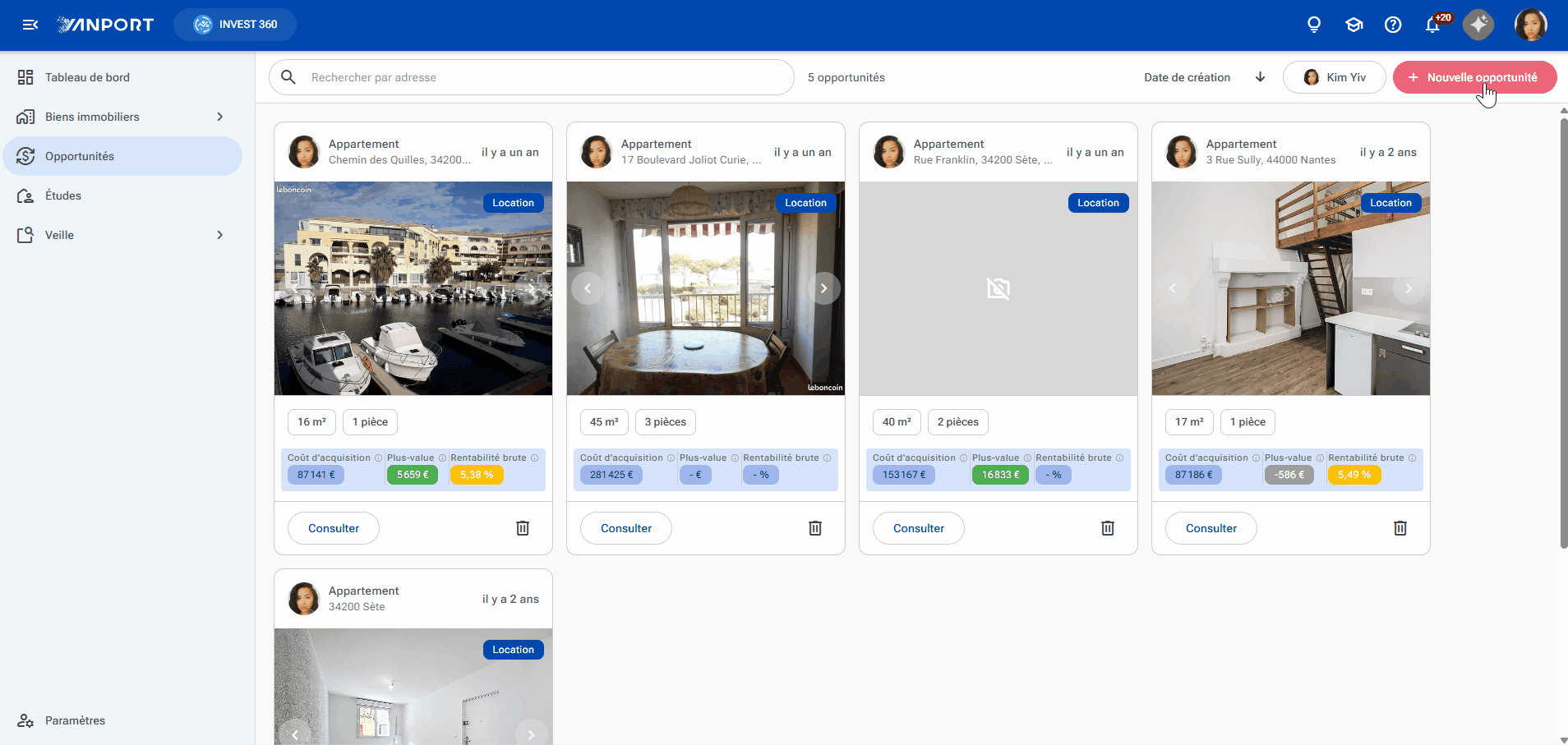Viewport: 1568px width, 745px height.
Task: Click the 281 425 € acquisition cost value
Action: click(x=611, y=475)
